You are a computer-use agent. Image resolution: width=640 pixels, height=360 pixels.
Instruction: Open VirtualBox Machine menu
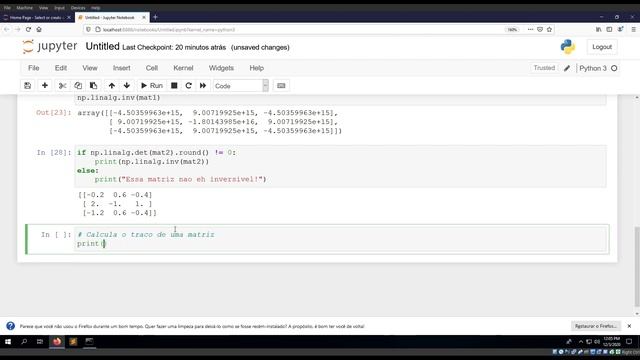coord(24,8)
